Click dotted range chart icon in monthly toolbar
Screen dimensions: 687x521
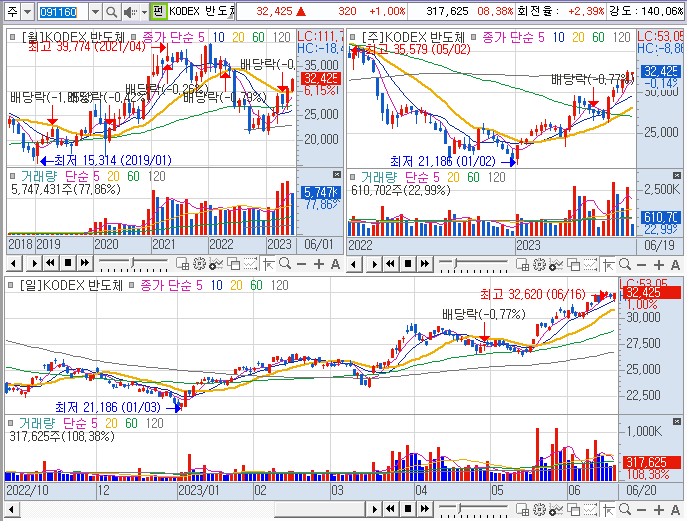[x=251, y=264]
